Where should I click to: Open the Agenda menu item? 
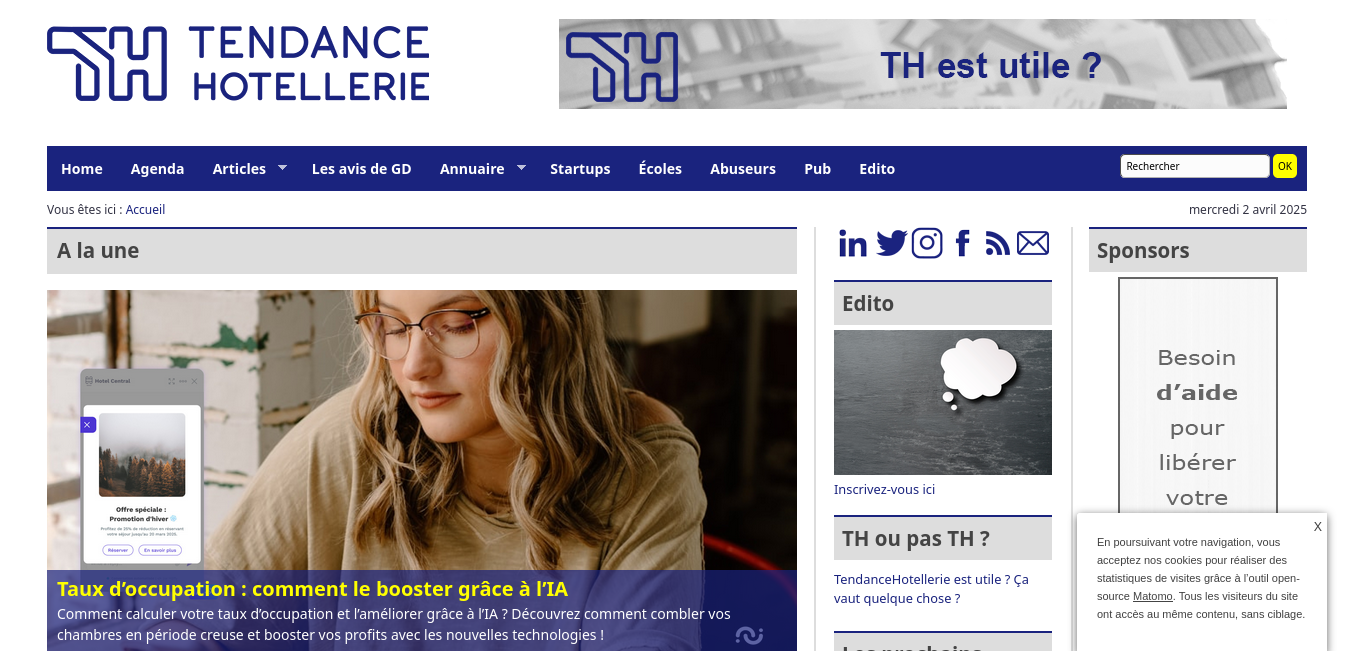pos(157,169)
